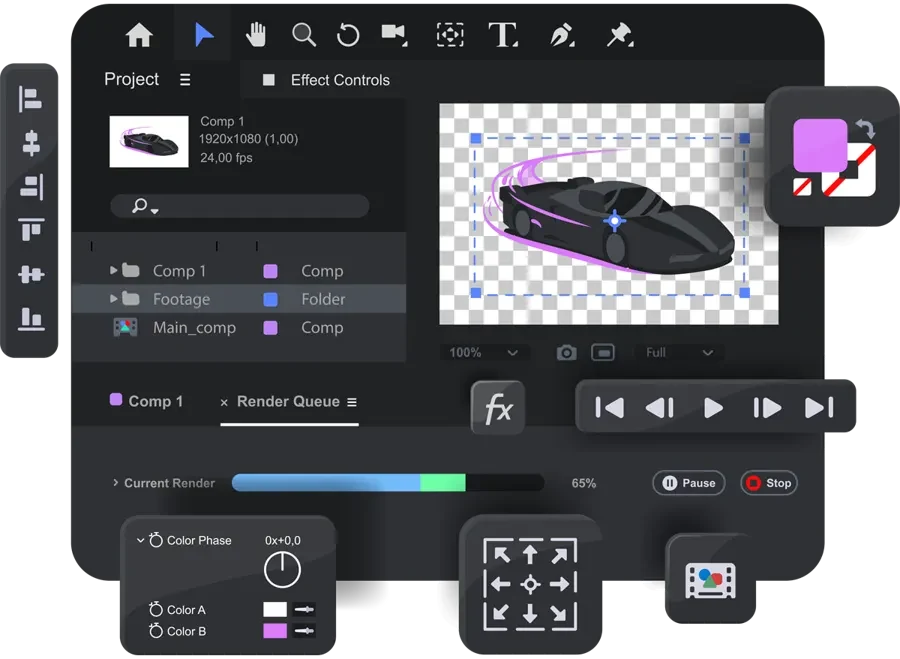
Task: Align layers to top edge
Action: coord(31,230)
